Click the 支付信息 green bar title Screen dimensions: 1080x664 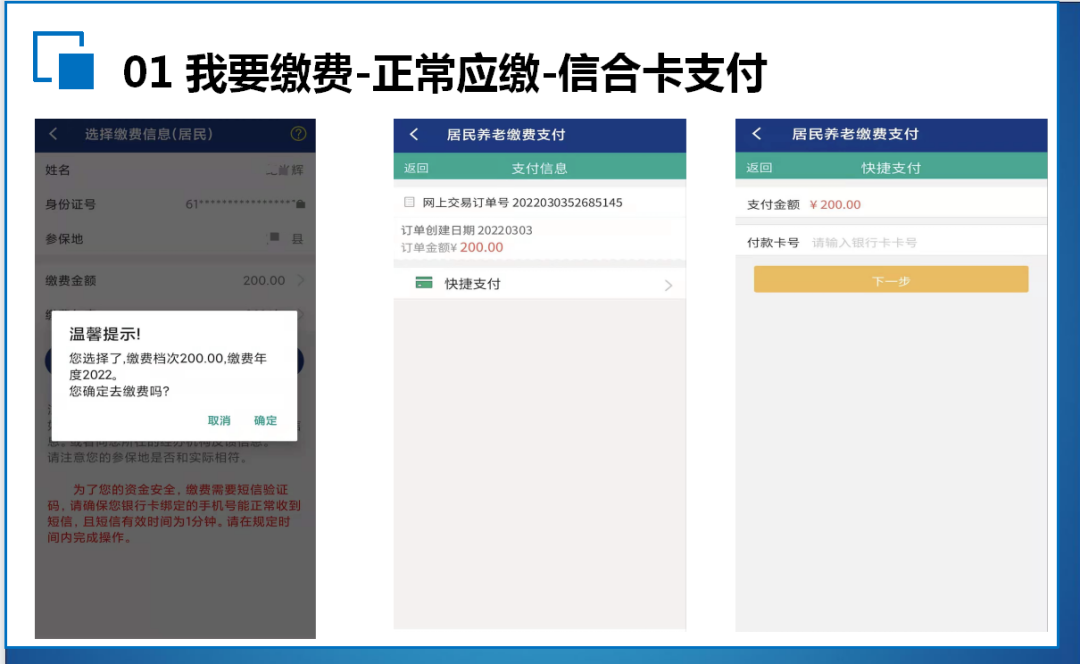pos(539,168)
